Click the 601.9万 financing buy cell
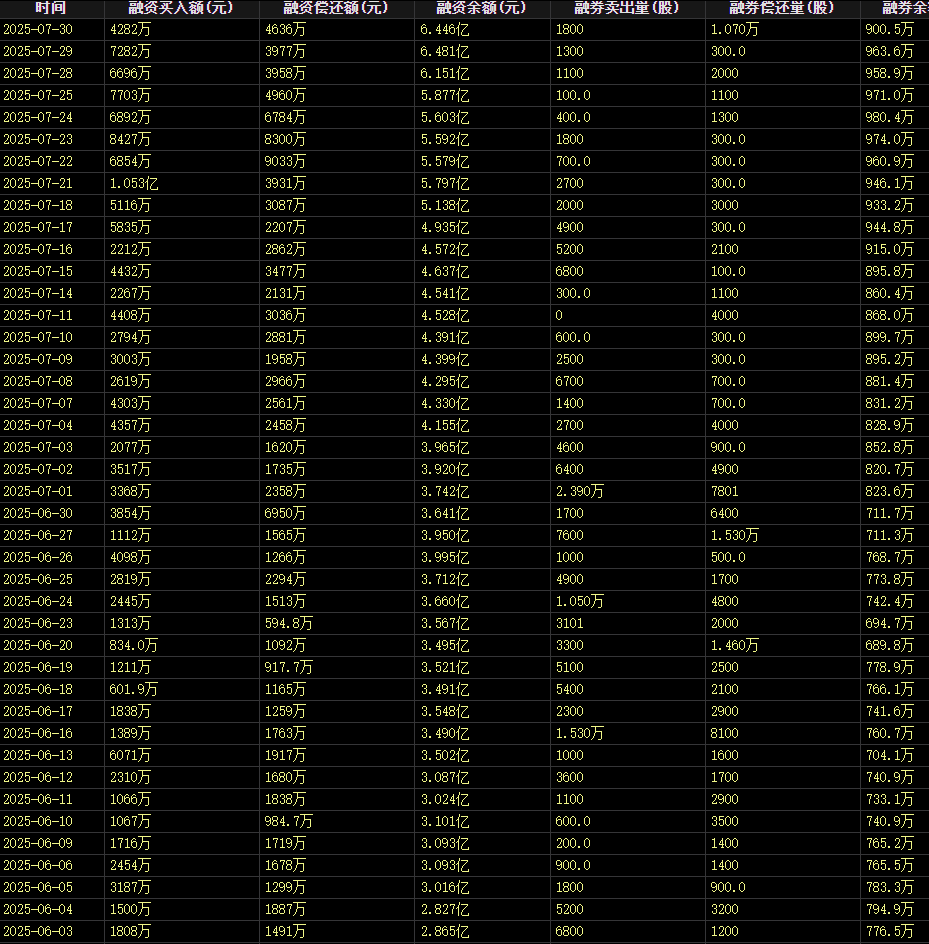929x944 pixels. pyautogui.click(x=134, y=690)
